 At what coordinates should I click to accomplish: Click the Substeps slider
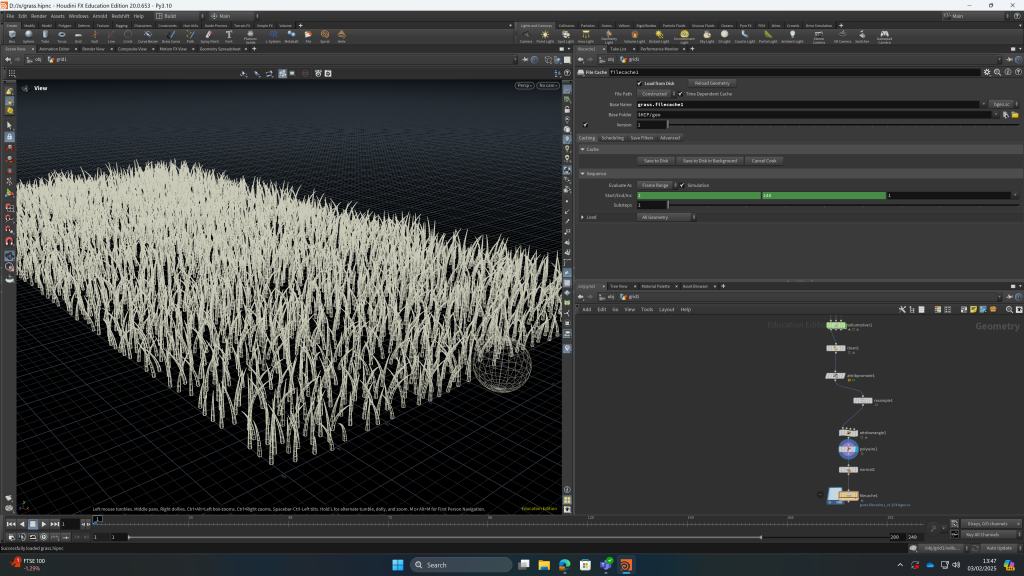click(x=842, y=205)
